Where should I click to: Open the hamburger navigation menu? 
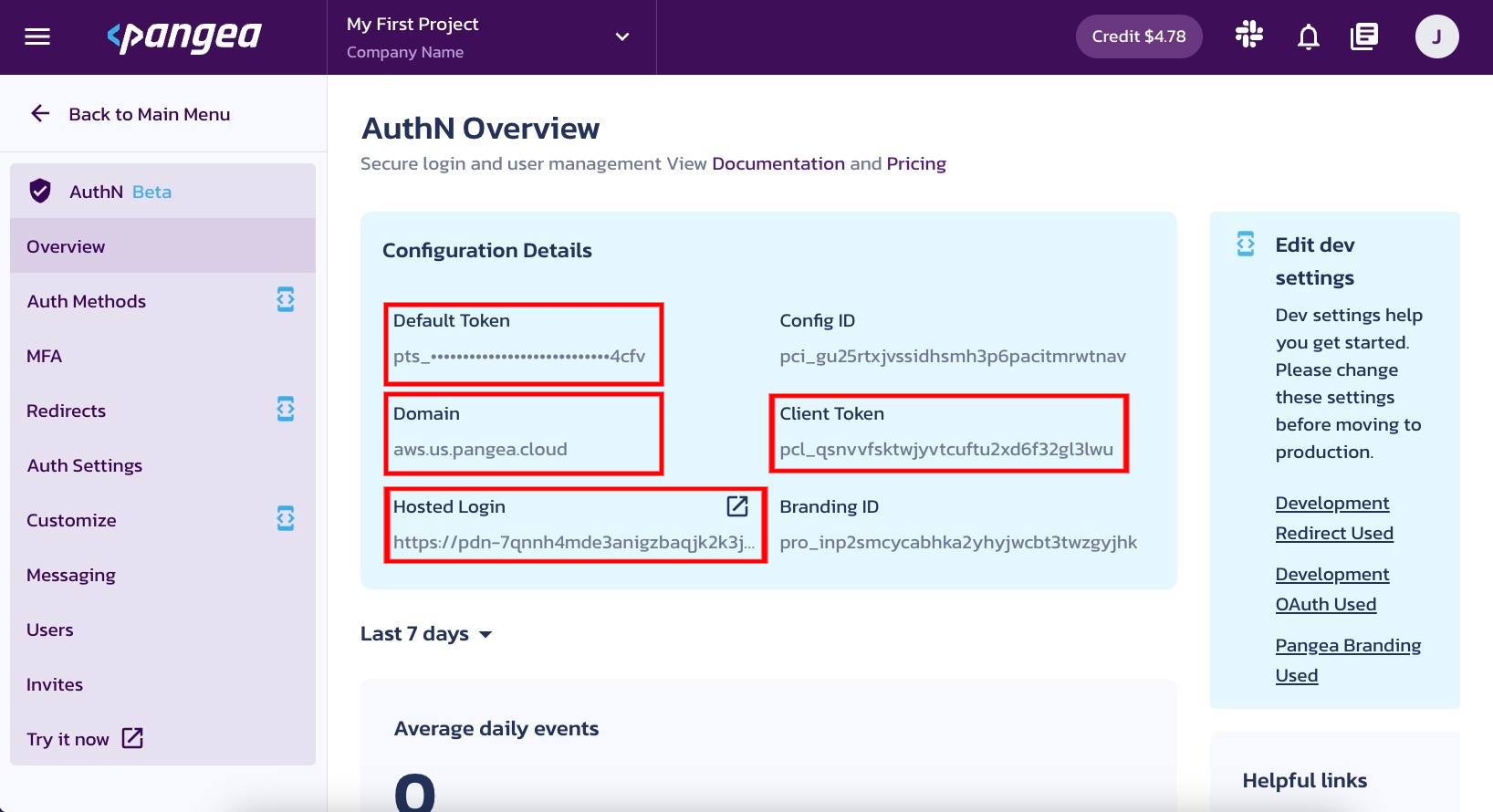coord(37,36)
